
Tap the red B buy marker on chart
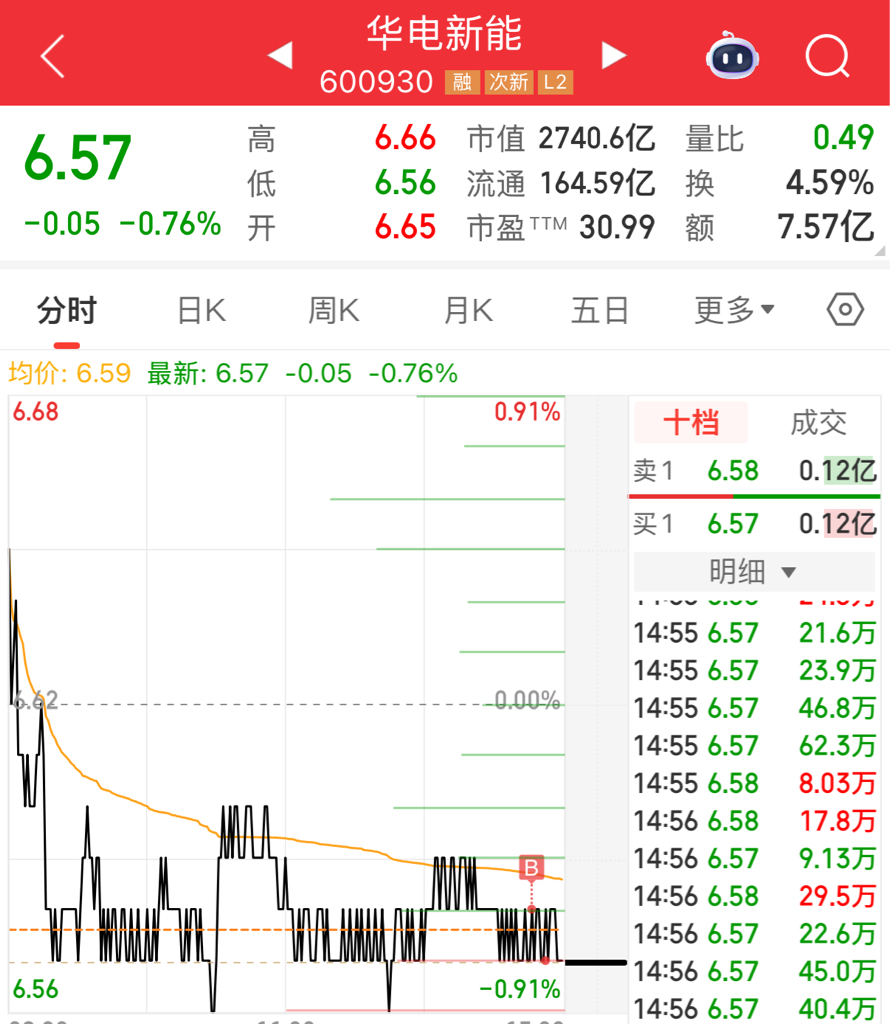(x=532, y=868)
